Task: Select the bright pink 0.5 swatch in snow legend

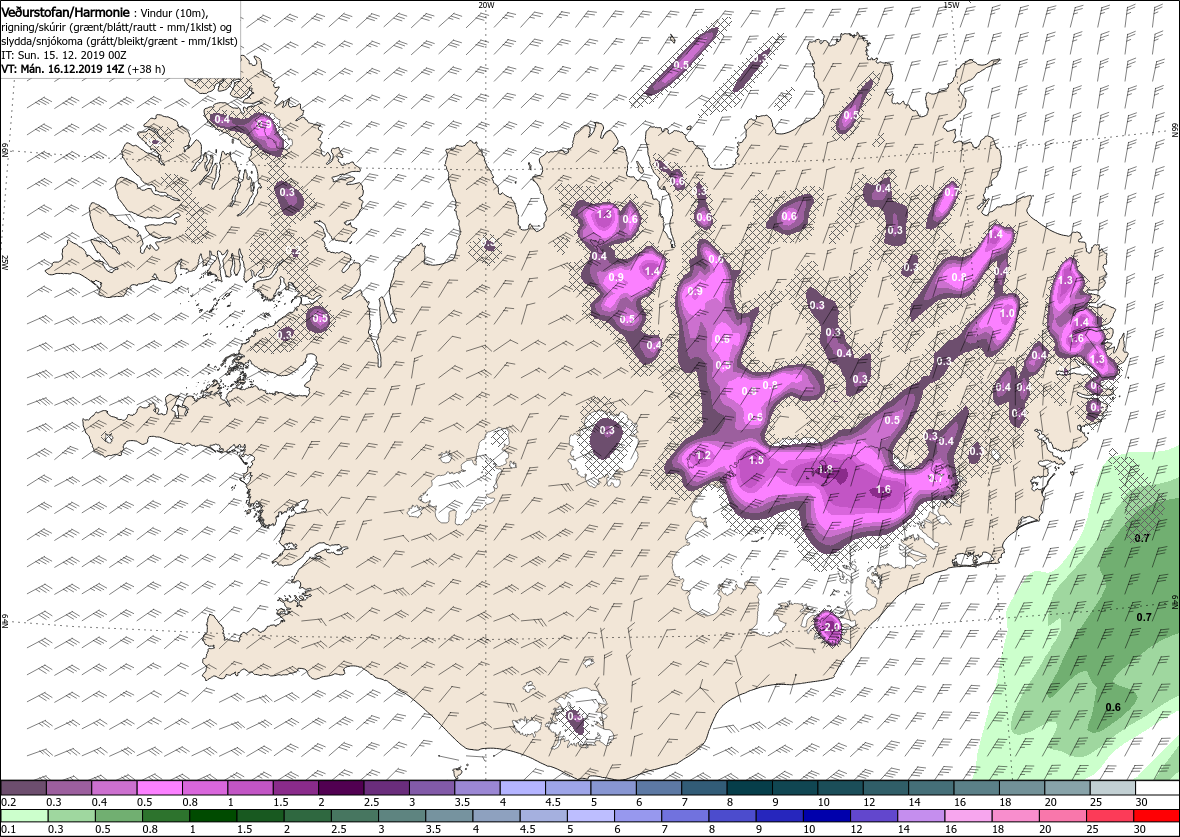Action: [160, 788]
